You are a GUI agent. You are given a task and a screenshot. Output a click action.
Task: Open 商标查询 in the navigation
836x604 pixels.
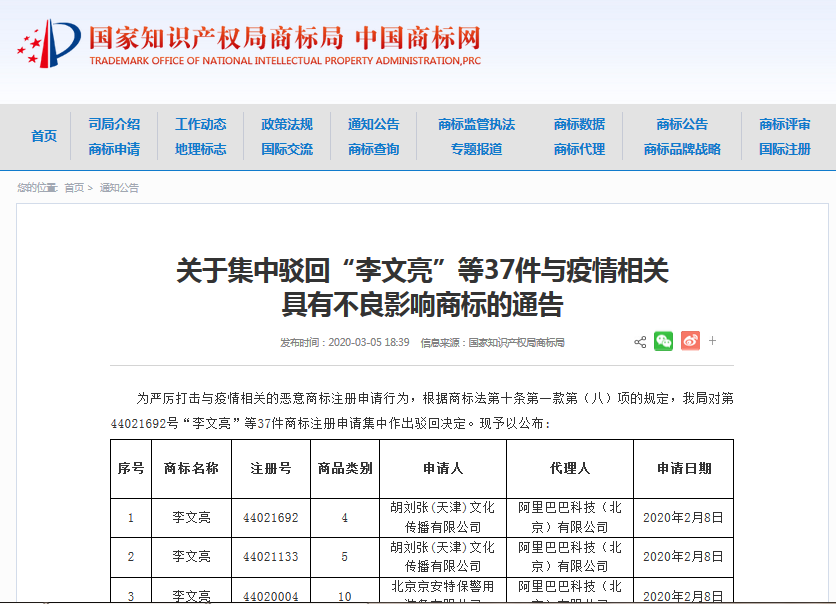(374, 149)
